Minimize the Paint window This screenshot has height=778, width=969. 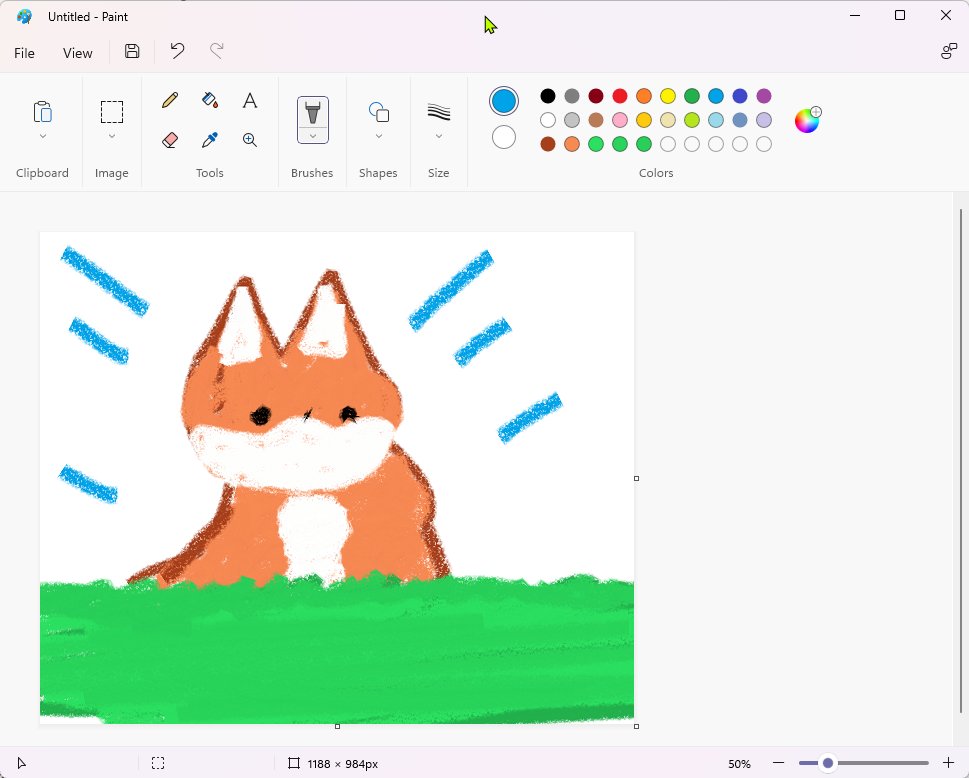[855, 15]
